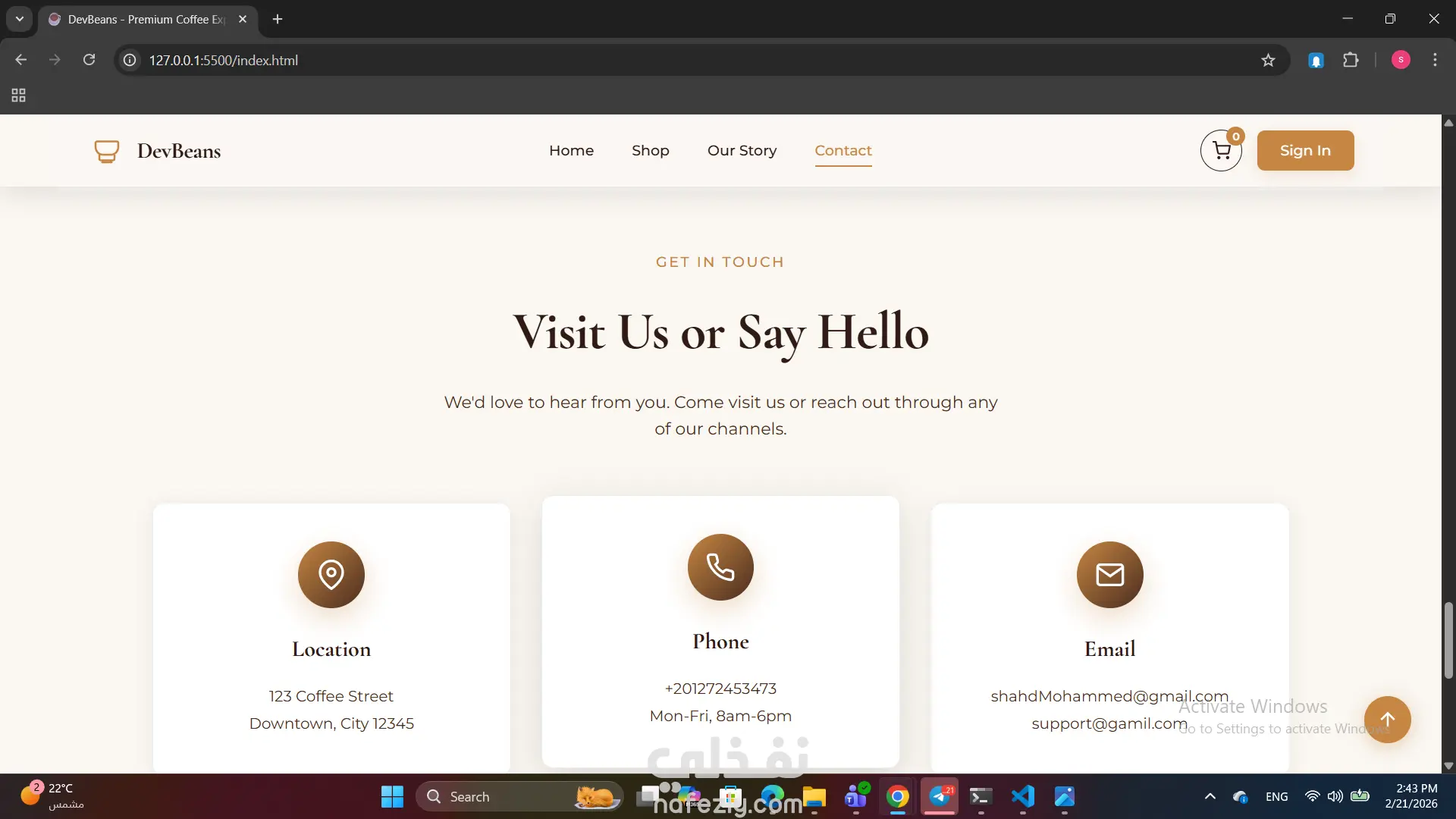Bookmark this page with star icon
The width and height of the screenshot is (1456, 819).
tap(1268, 60)
